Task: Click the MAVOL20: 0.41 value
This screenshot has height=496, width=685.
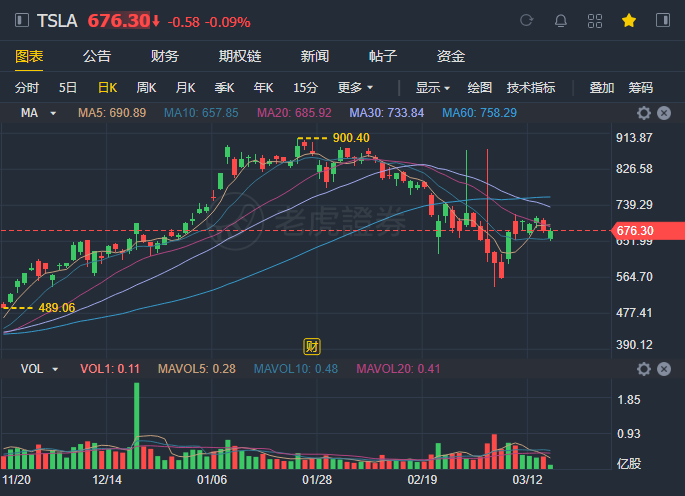Action: click(398, 369)
